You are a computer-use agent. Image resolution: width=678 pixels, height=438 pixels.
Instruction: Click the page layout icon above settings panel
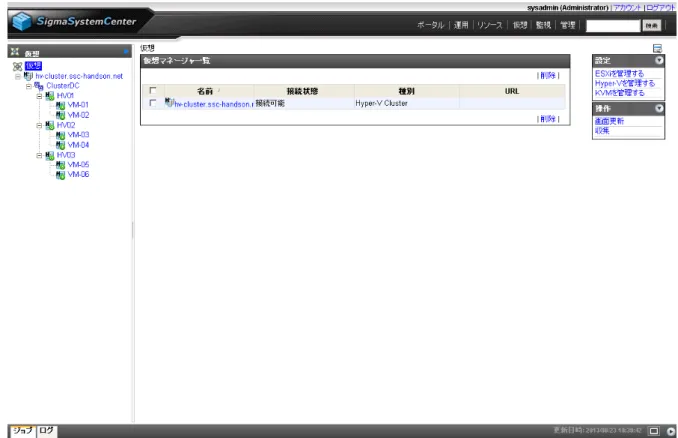[x=657, y=48]
